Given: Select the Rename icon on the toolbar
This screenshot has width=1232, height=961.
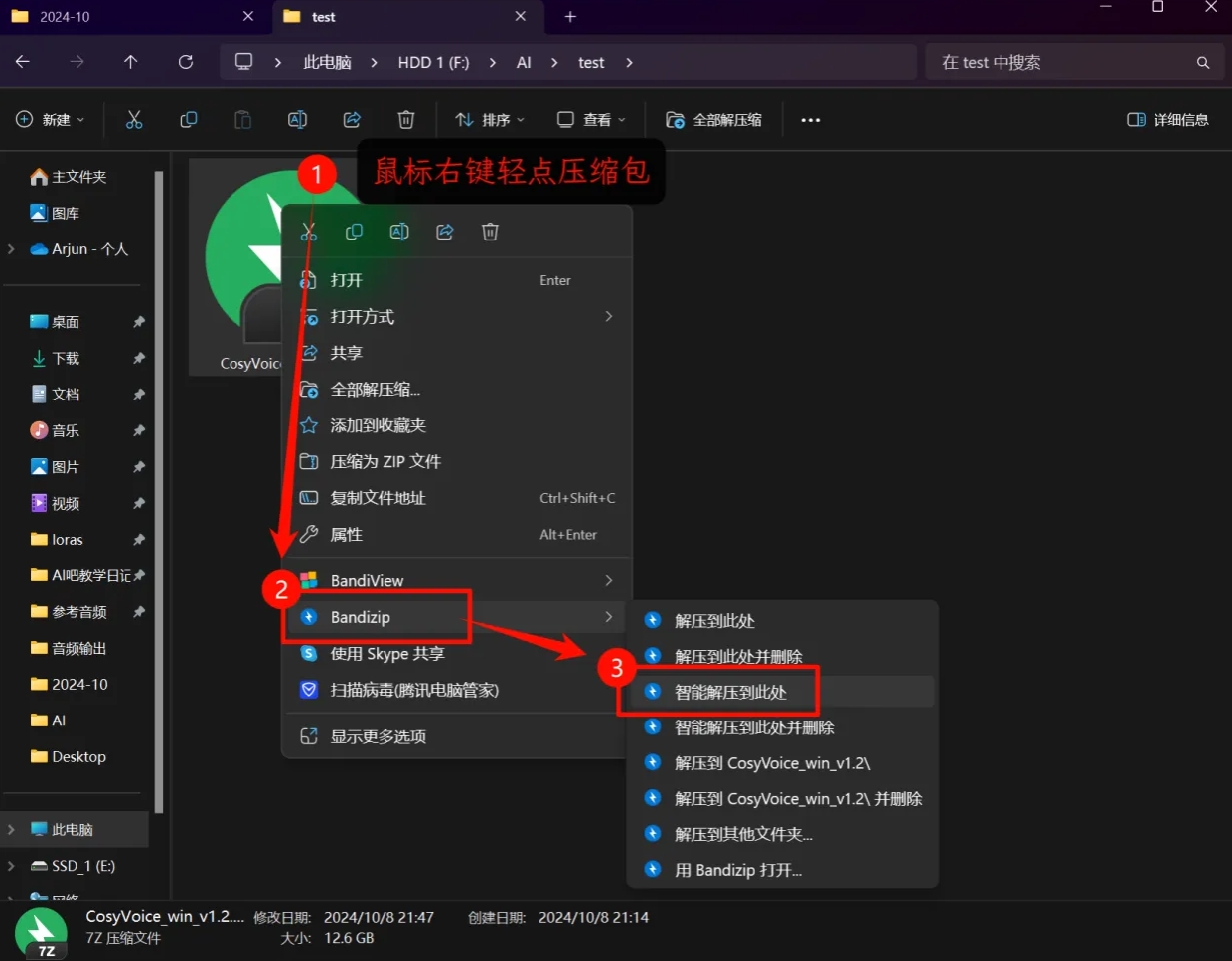Looking at the screenshot, I should [296, 119].
